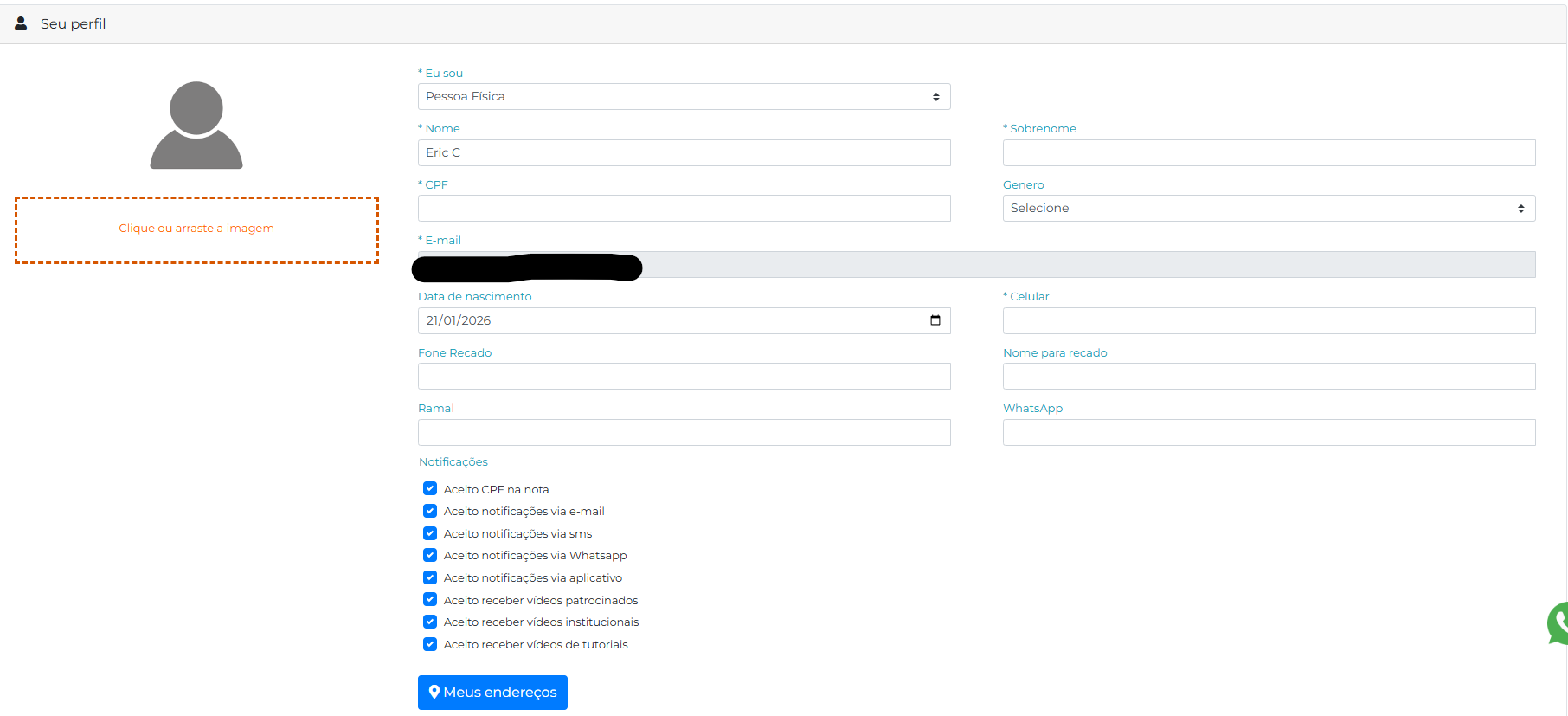Focus the Sobrenome input field
The image size is (1568, 716).
tap(1268, 152)
